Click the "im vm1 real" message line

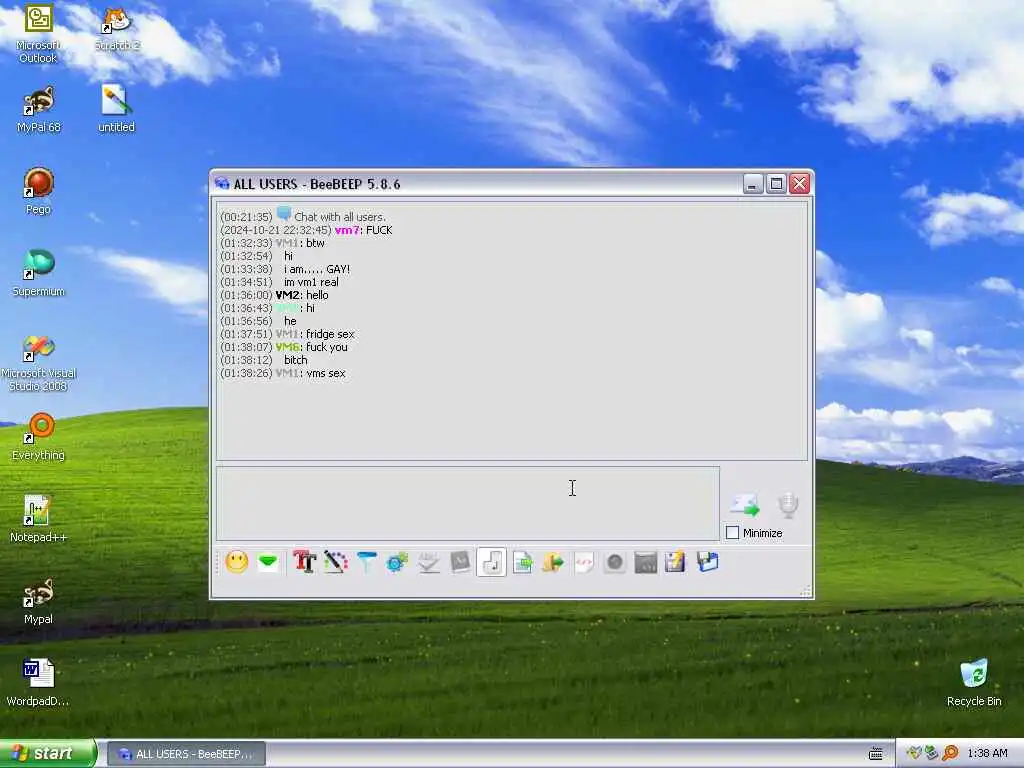click(311, 282)
